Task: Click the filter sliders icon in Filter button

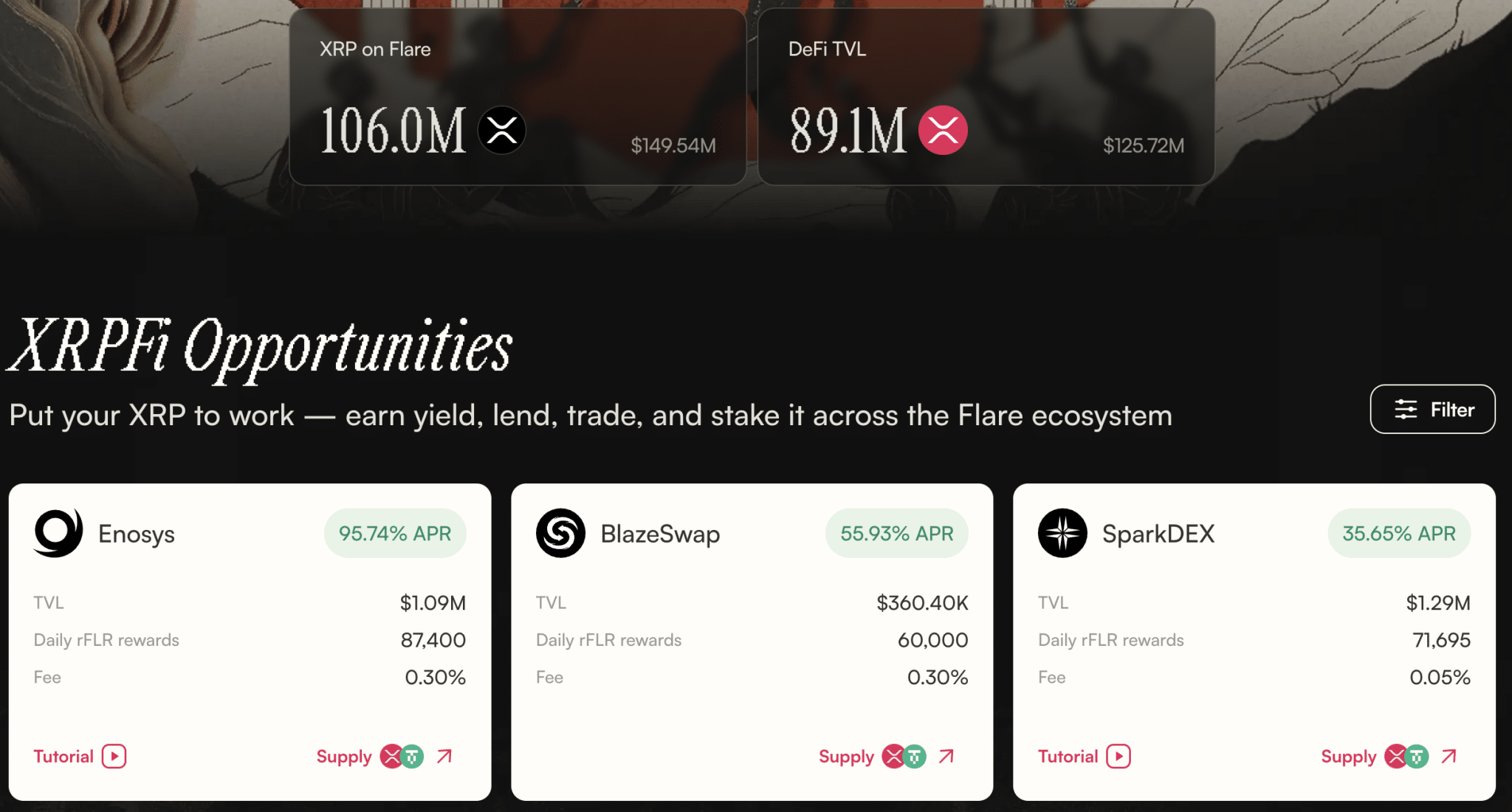Action: 1406,409
